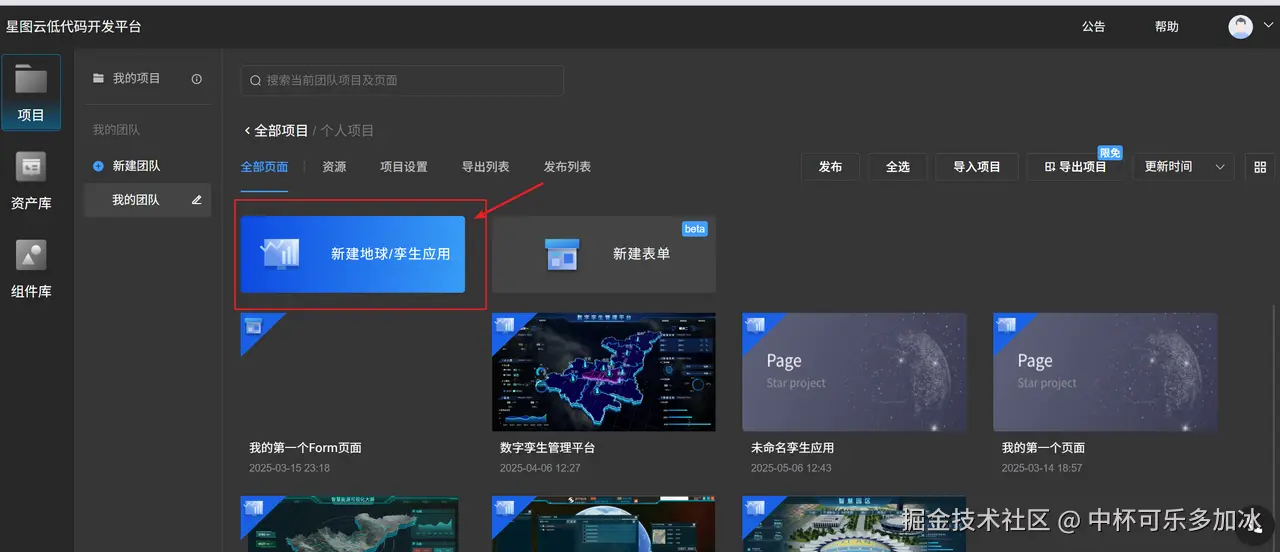1280x552 pixels.
Task: Click date 2025-03-14 18:57
Action: [x=1042, y=468]
